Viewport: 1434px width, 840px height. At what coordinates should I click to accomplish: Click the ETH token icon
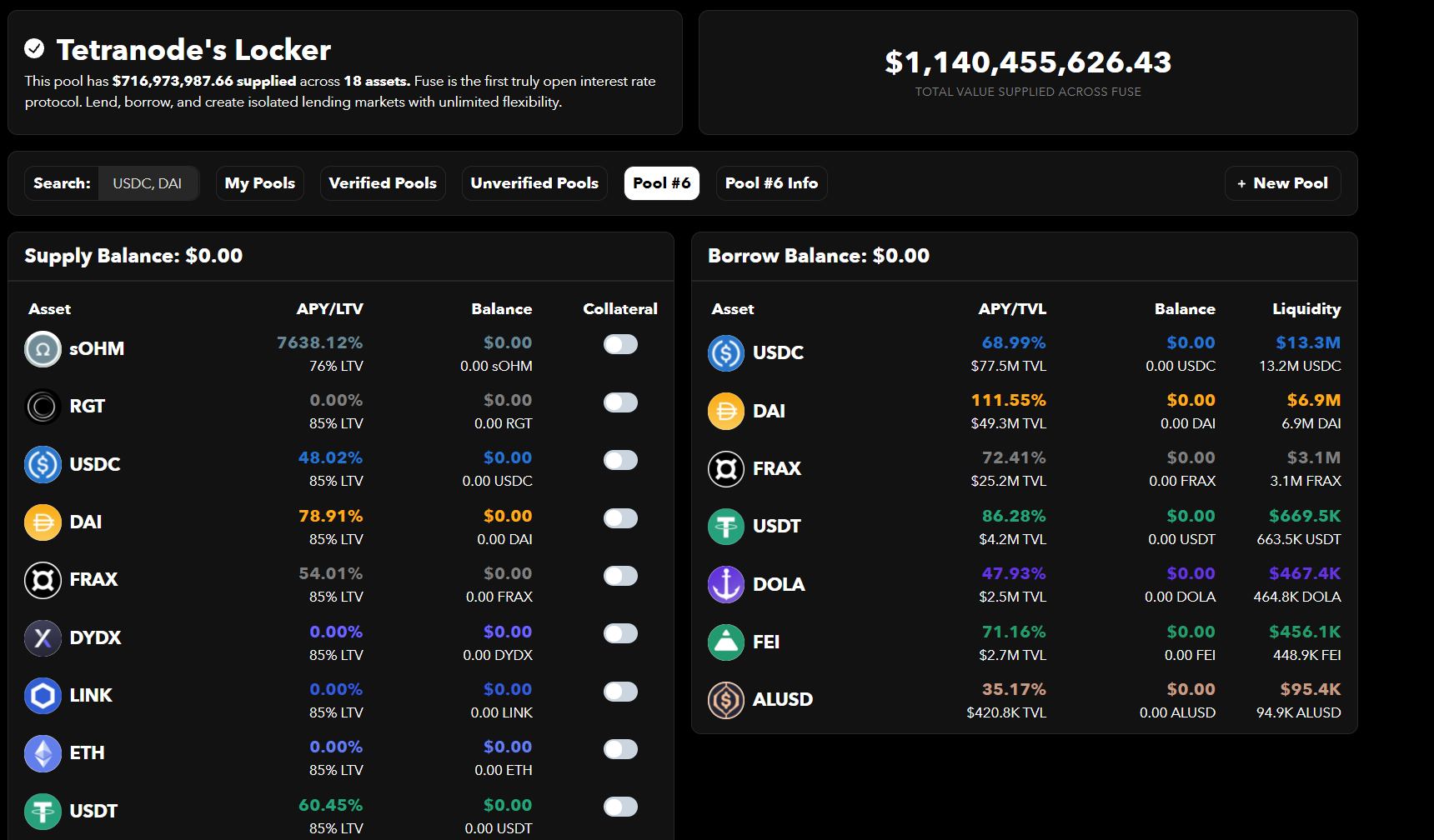tap(43, 753)
